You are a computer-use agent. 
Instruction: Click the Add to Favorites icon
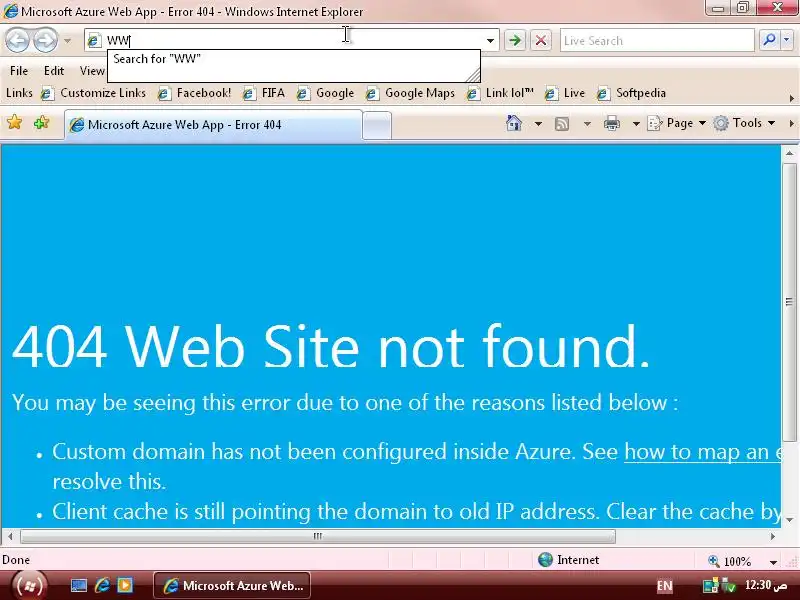tap(41, 122)
